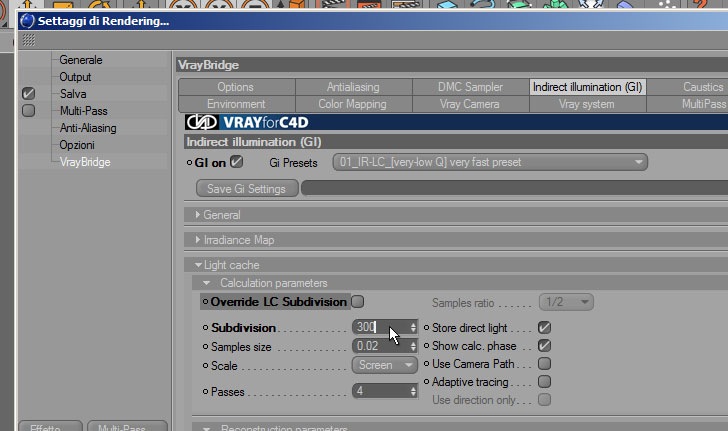Open the Vray system tab

click(x=587, y=104)
